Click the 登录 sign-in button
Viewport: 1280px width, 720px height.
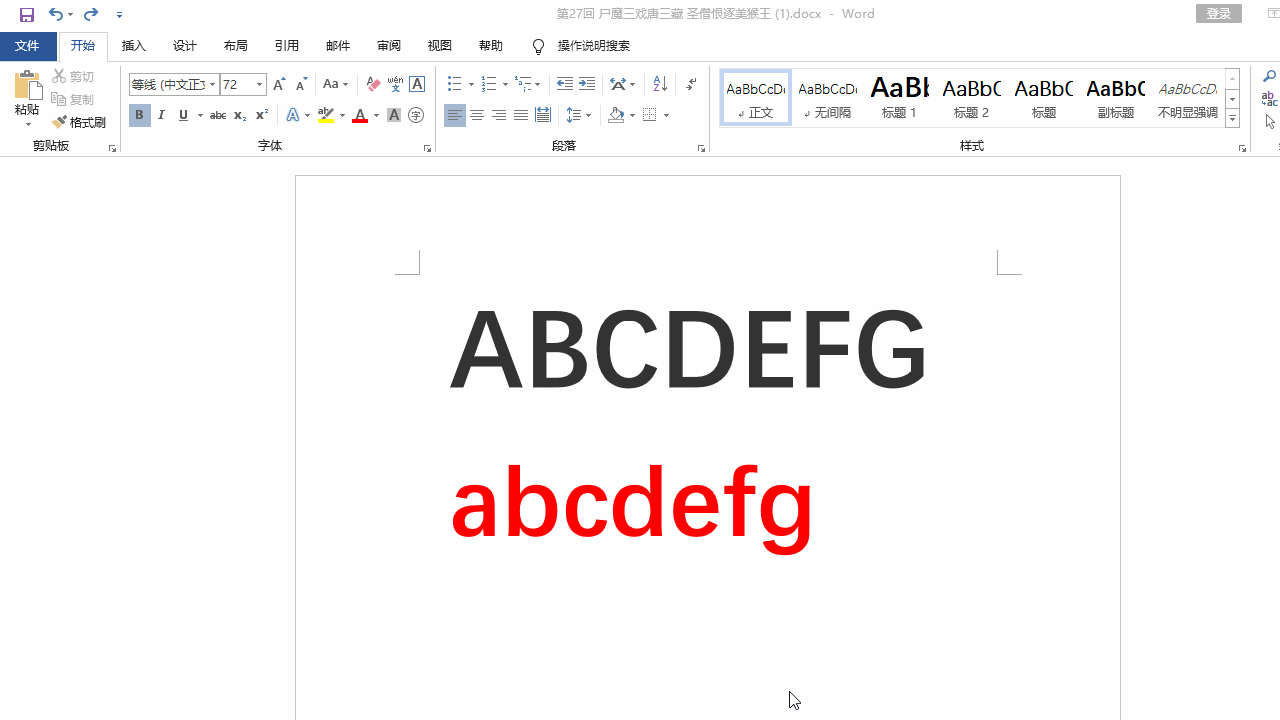coord(1219,14)
